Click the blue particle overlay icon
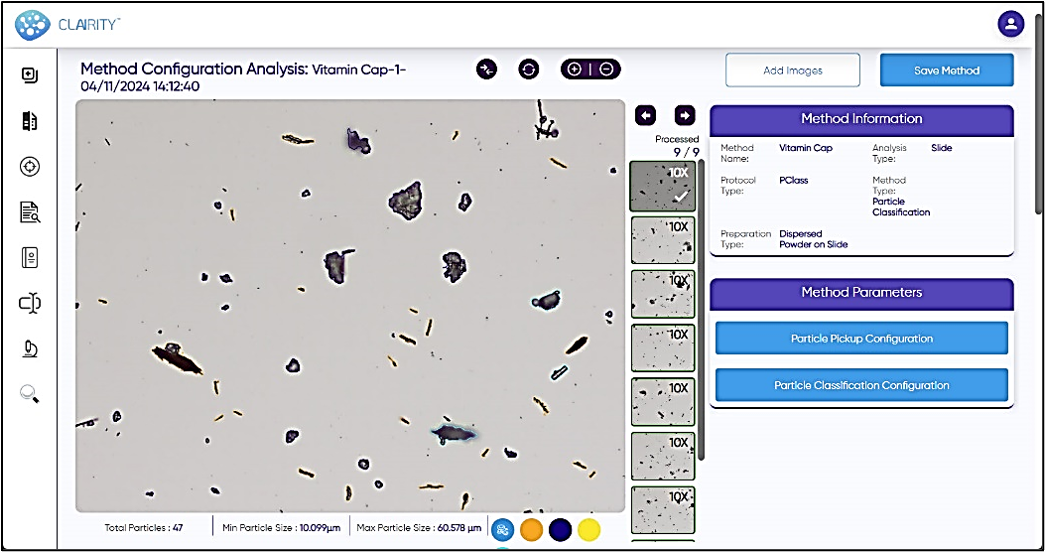The height and width of the screenshot is (556, 1051). coord(503,529)
